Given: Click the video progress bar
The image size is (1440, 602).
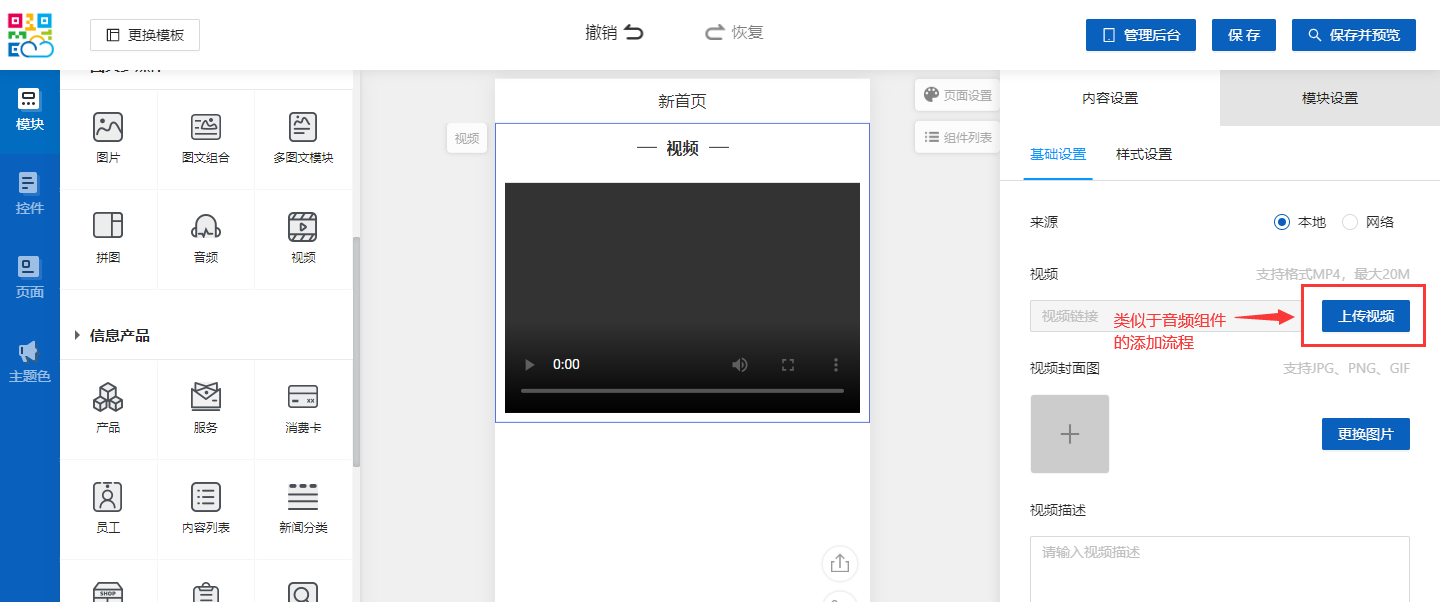Looking at the screenshot, I should 682,391.
